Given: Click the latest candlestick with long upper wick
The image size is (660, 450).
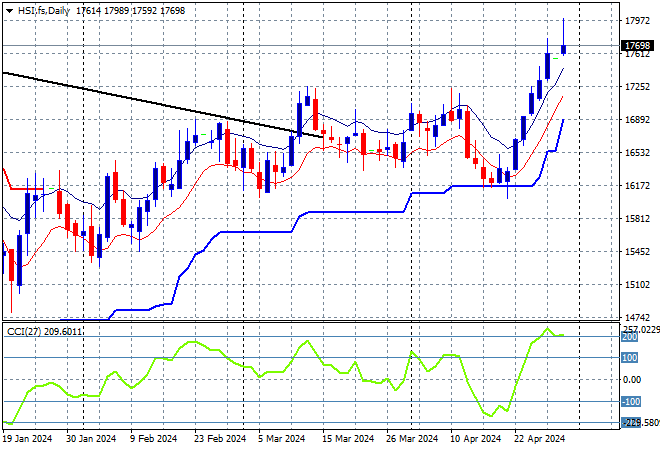Looking at the screenshot, I should point(564,49).
